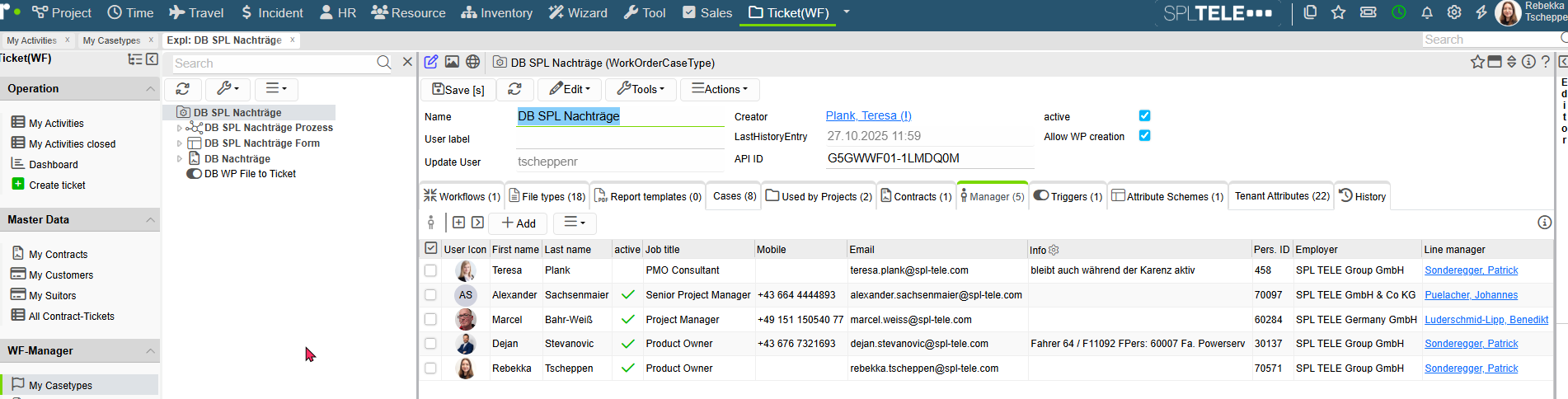Click refresh icon in tree panel toolbar
This screenshot has height=399, width=1568.
tap(183, 89)
